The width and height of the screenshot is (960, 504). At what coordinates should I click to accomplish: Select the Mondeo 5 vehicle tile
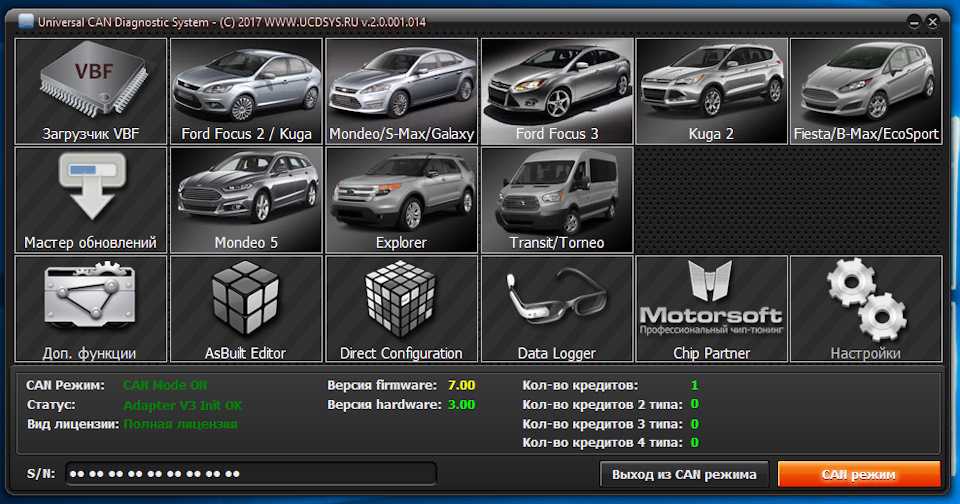tap(246, 200)
